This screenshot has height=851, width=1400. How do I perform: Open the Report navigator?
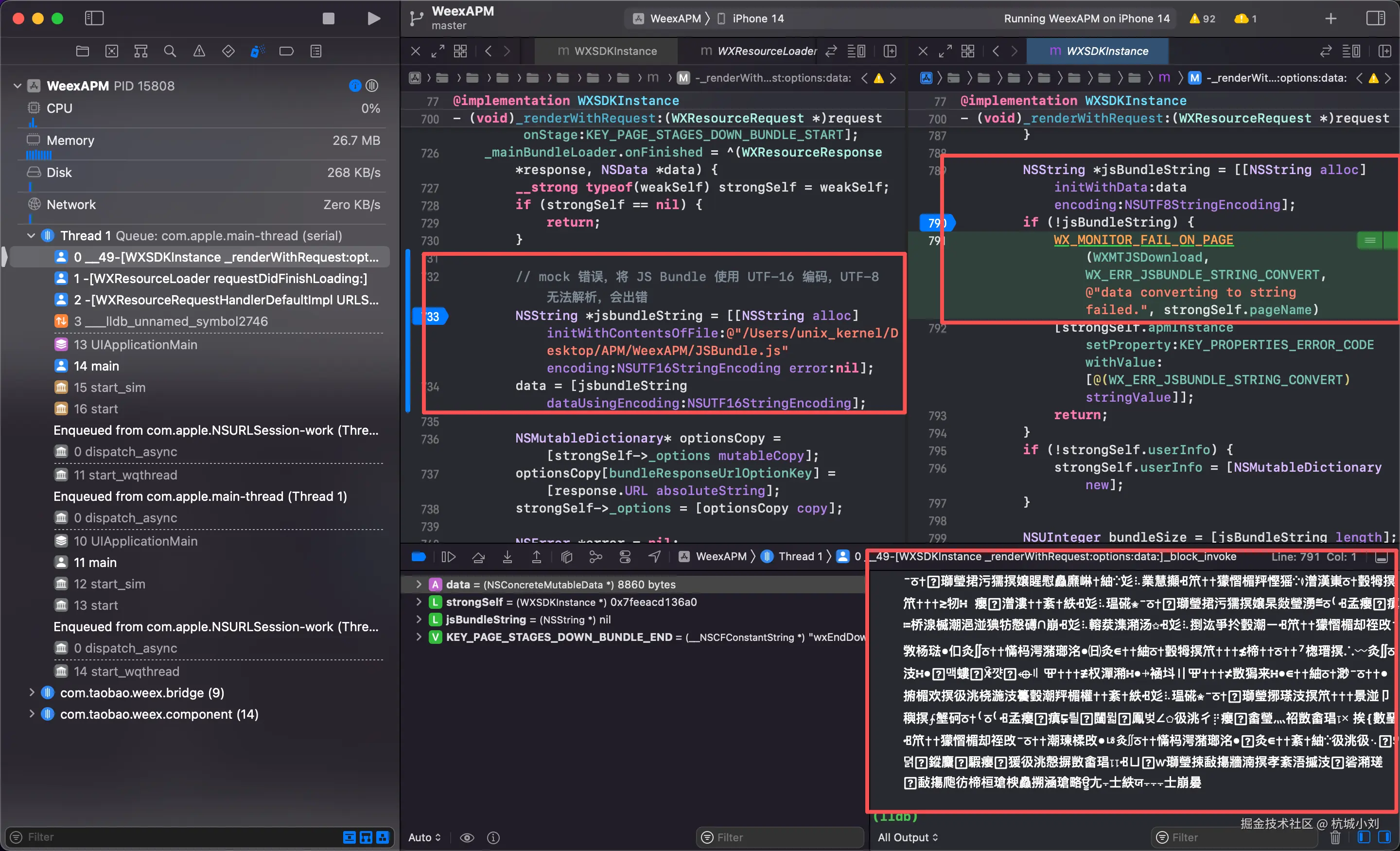(x=316, y=51)
